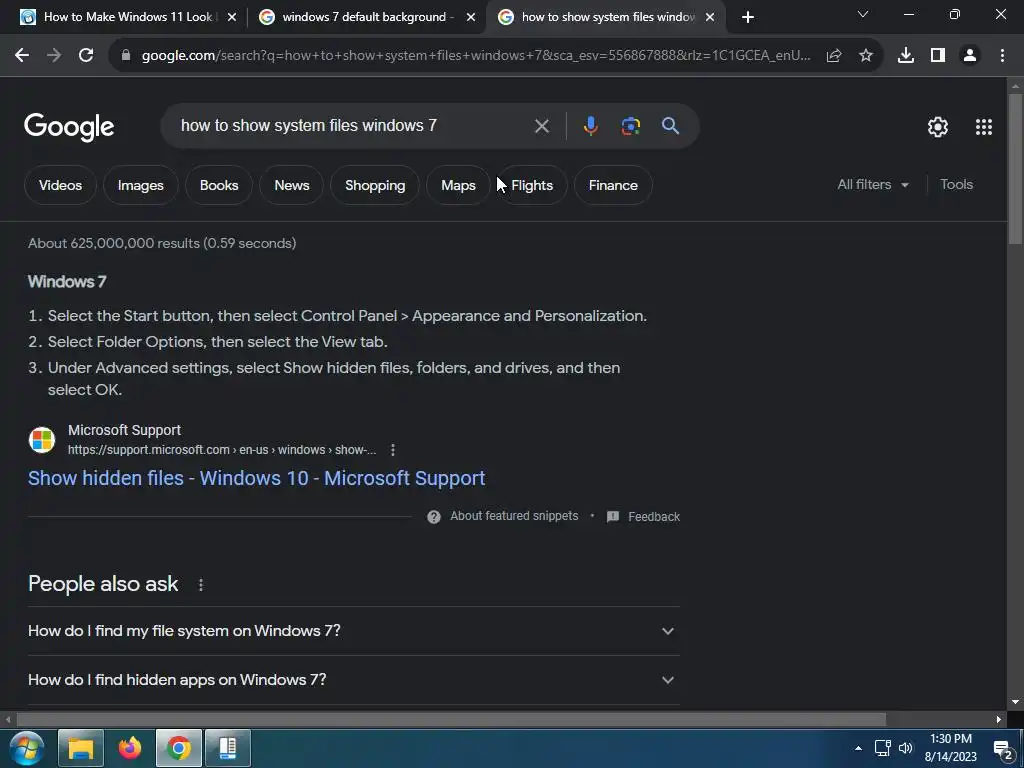Viewport: 1024px width, 768px height.
Task: Open the People also ask options dots
Action: [200, 584]
